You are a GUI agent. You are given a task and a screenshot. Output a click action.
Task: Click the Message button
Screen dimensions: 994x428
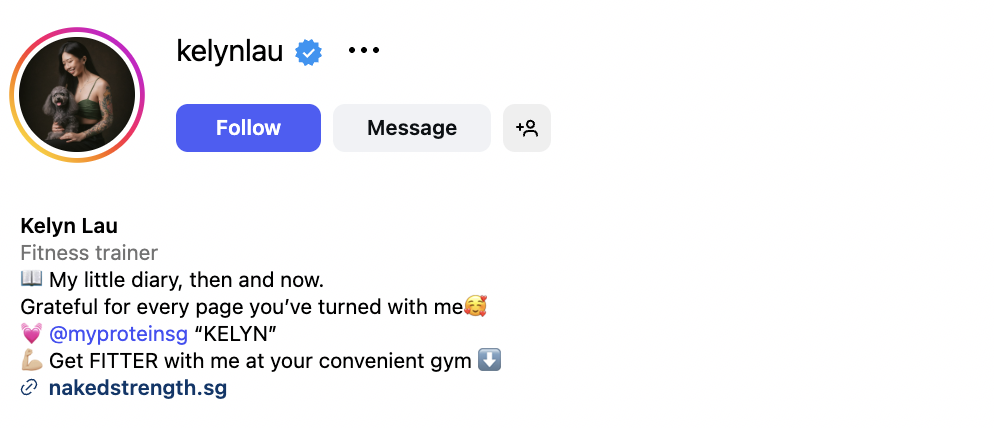(x=411, y=128)
